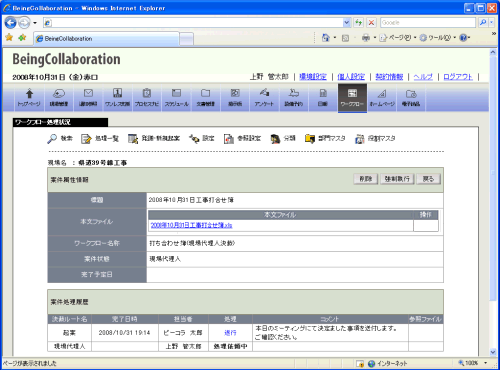Open the 設定 settings icon

tap(194, 138)
